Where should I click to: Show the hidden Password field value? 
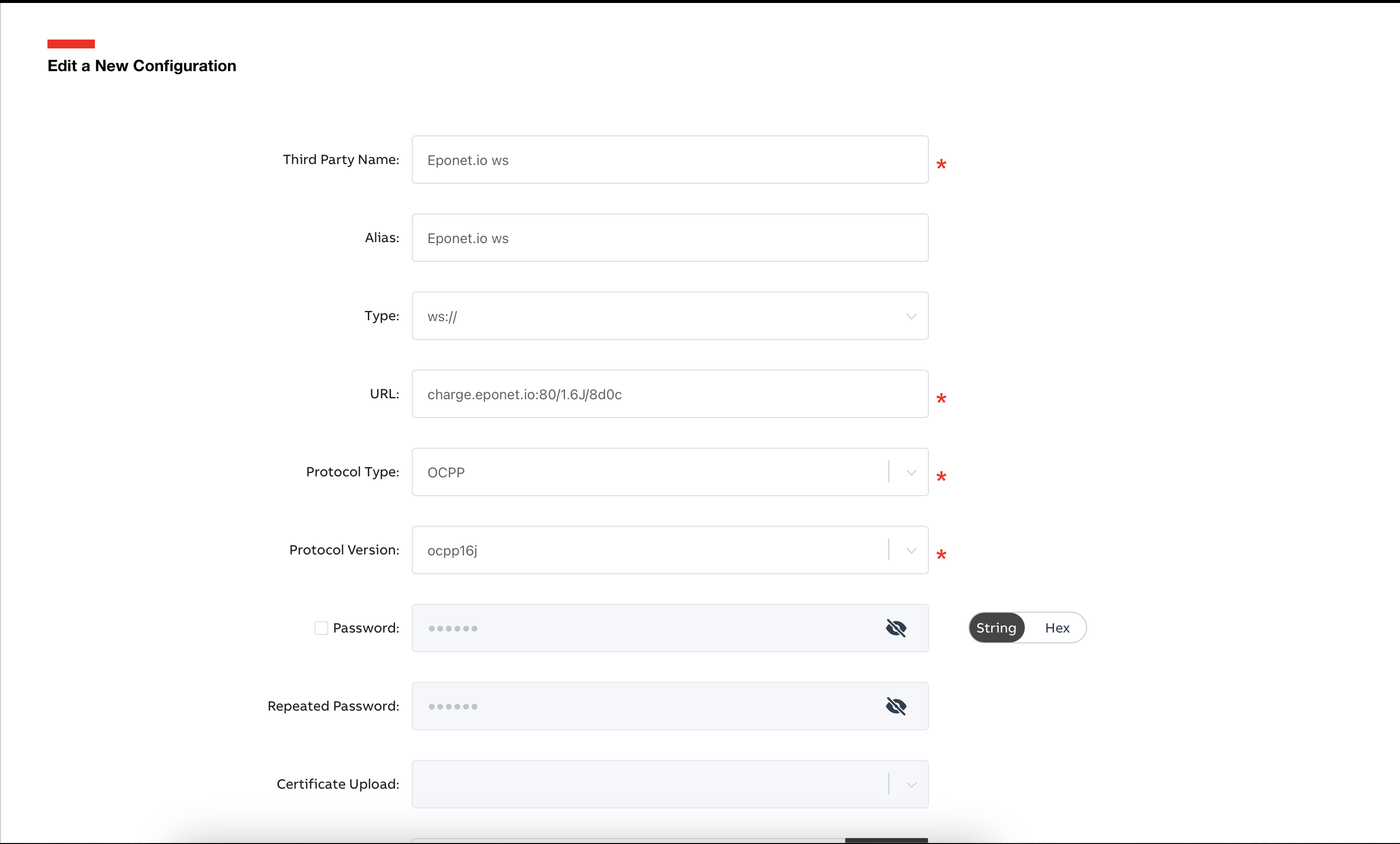click(896, 628)
